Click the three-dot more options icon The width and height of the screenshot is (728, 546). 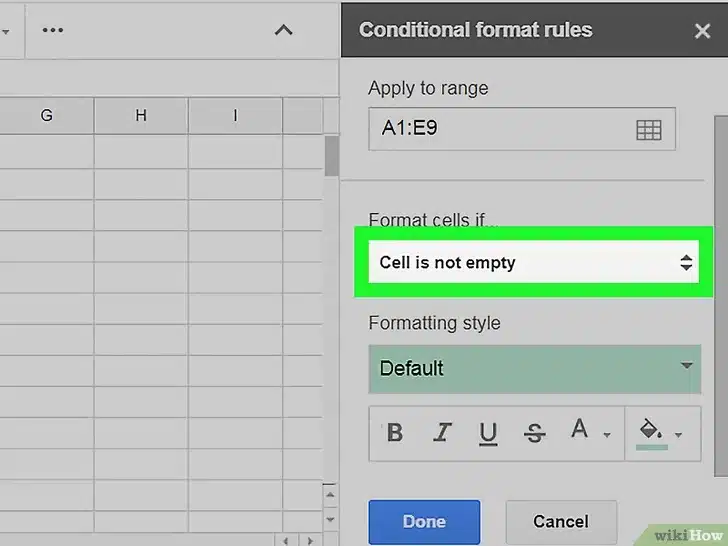(52, 30)
